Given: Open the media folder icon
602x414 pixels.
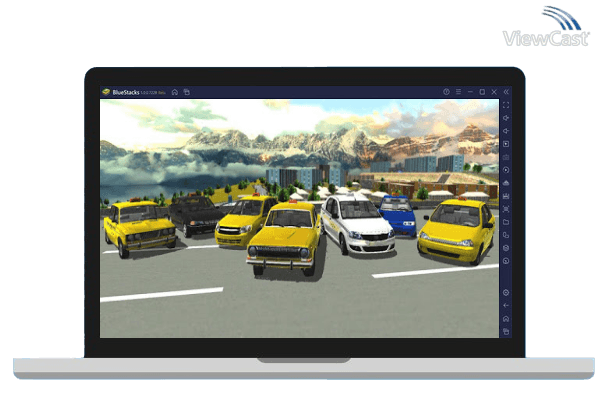Looking at the screenshot, I should (506, 222).
